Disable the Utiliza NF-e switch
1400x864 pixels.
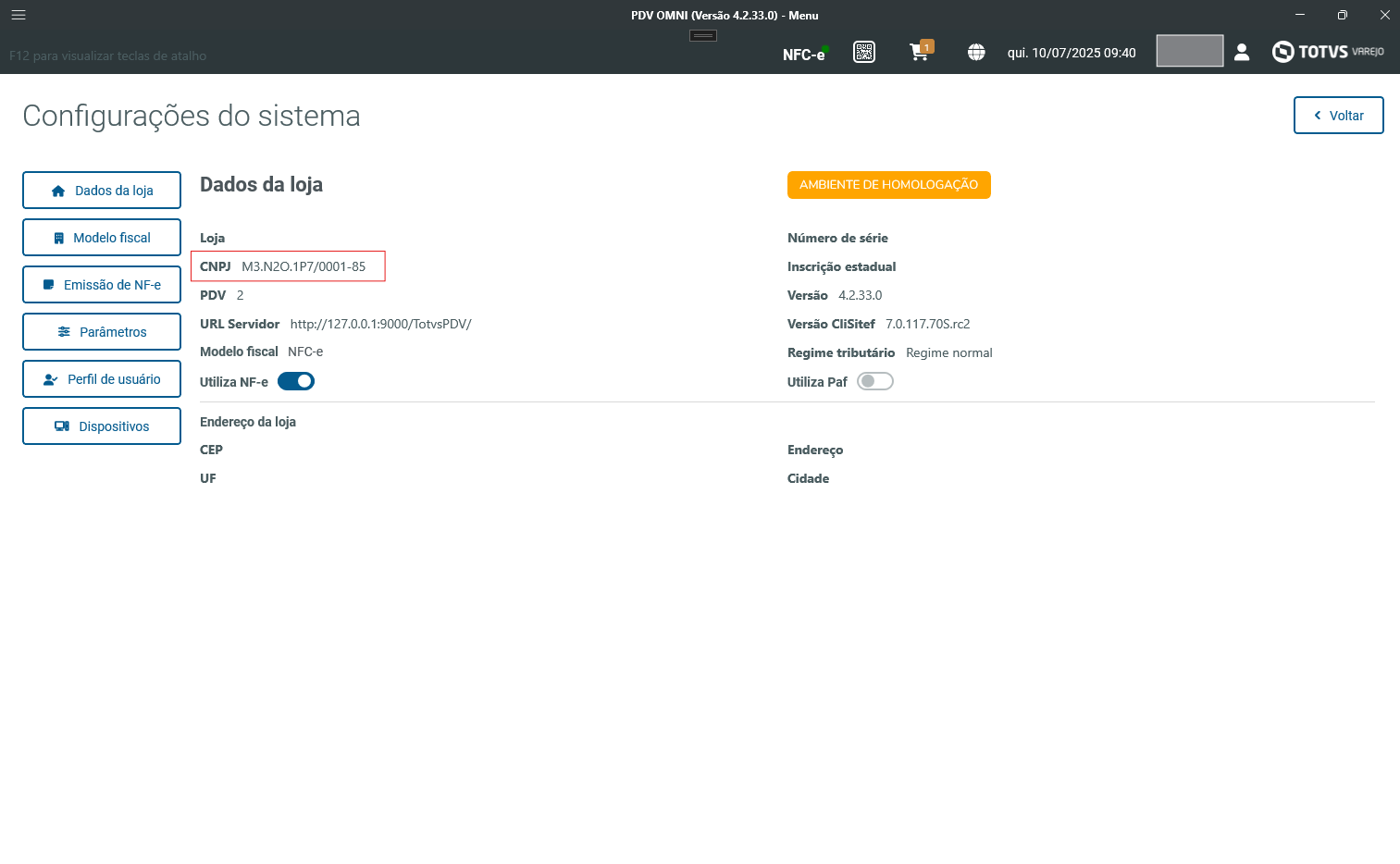click(x=296, y=381)
